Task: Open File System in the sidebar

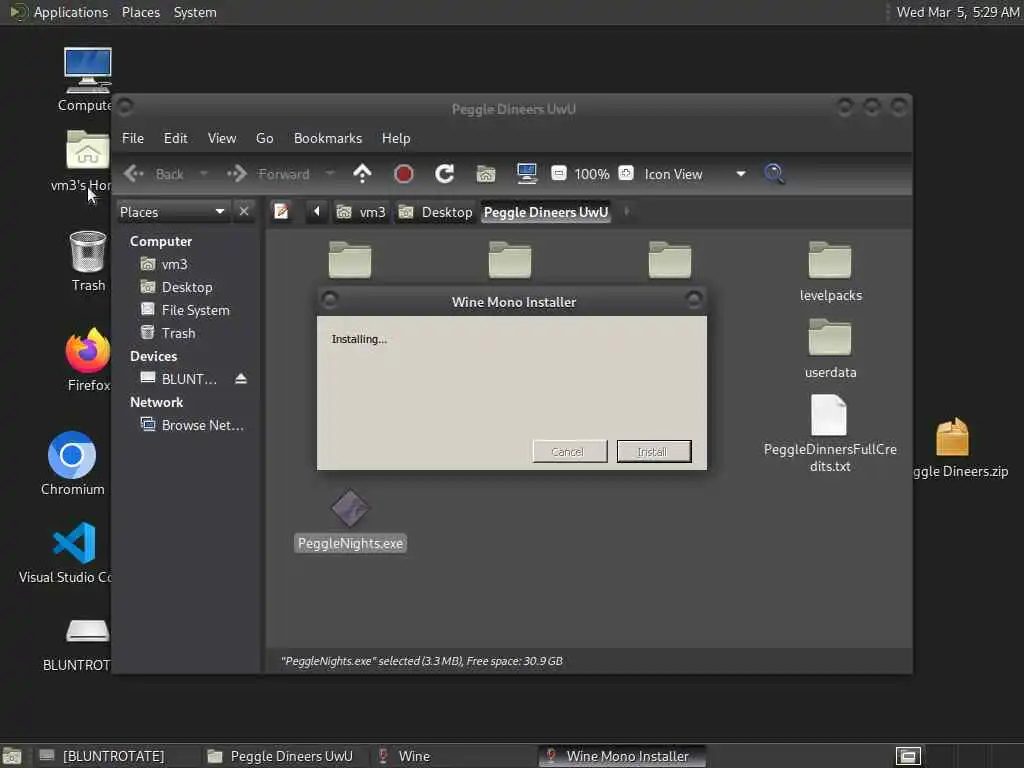Action: 185,310
